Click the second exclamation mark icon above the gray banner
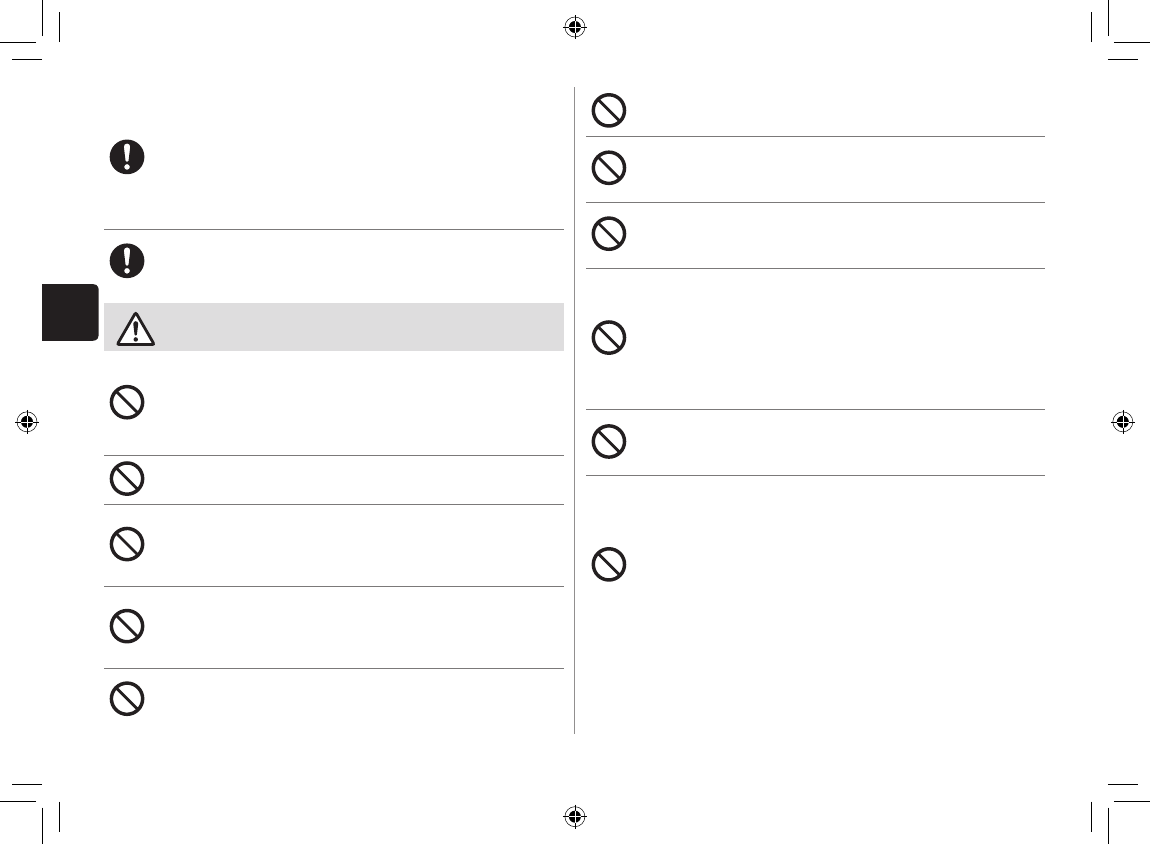 [127, 260]
